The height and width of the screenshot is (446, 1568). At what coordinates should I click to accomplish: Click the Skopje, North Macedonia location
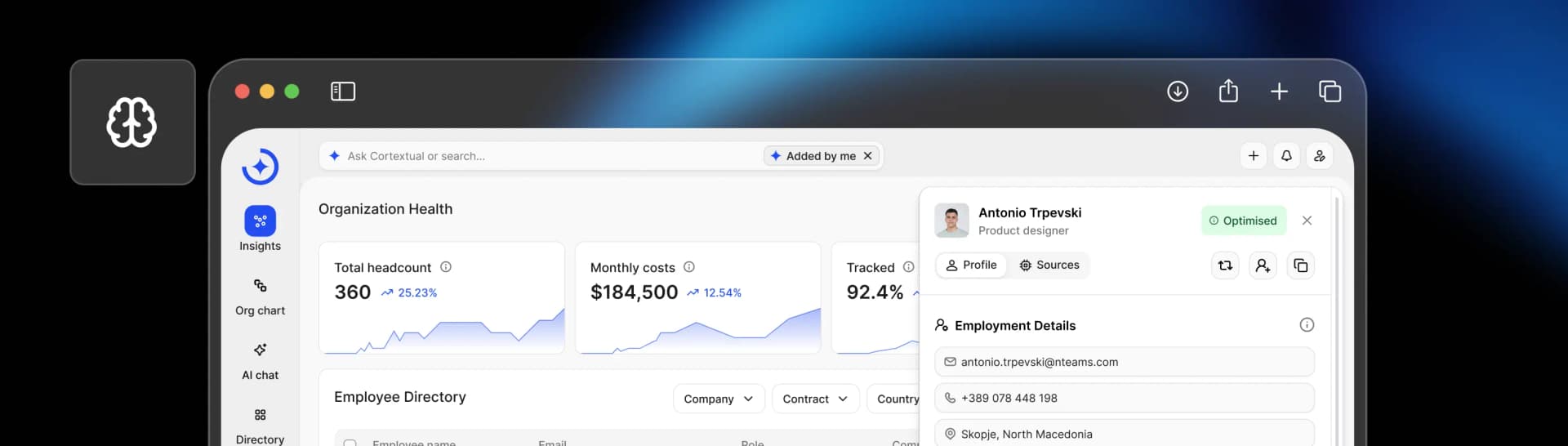pyautogui.click(x=1125, y=433)
